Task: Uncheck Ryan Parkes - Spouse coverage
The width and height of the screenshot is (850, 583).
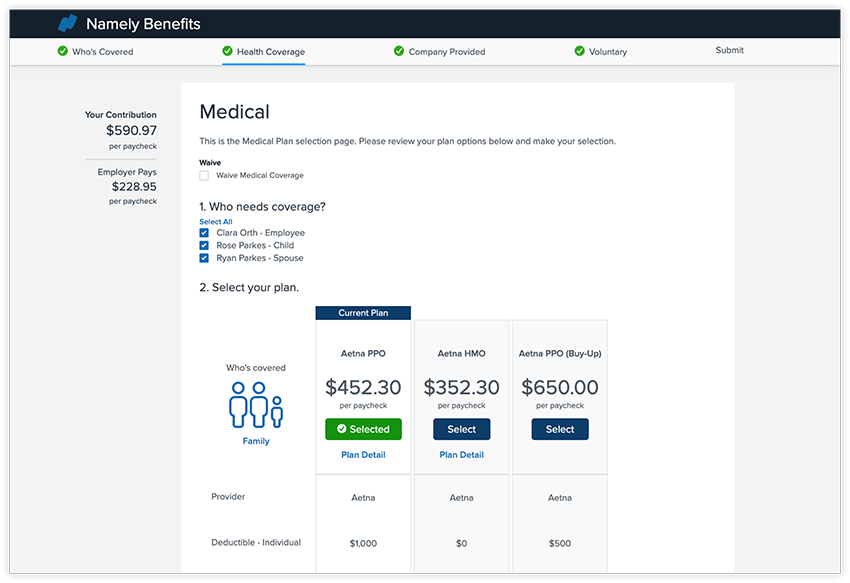Action: point(204,257)
